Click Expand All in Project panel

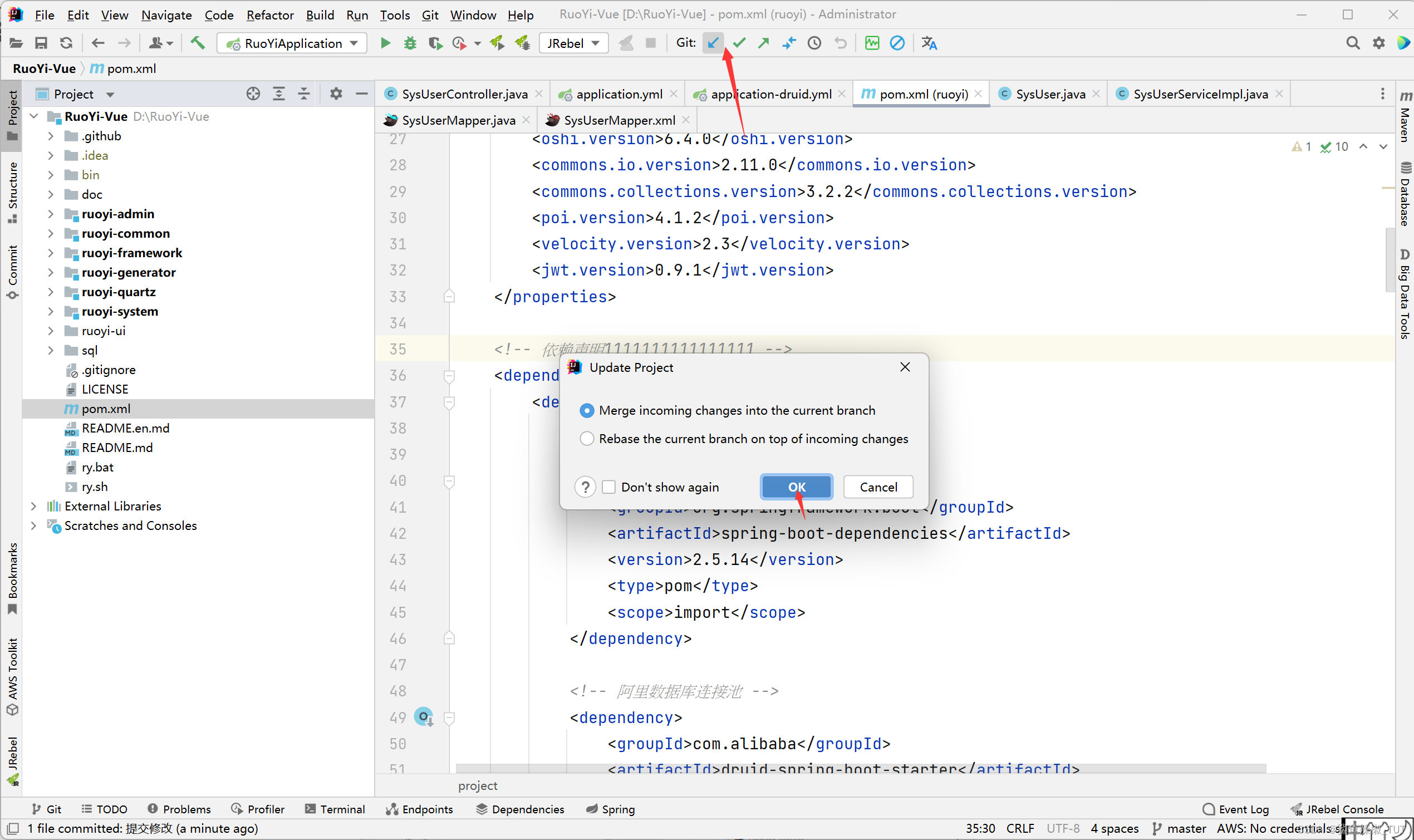pyautogui.click(x=278, y=94)
